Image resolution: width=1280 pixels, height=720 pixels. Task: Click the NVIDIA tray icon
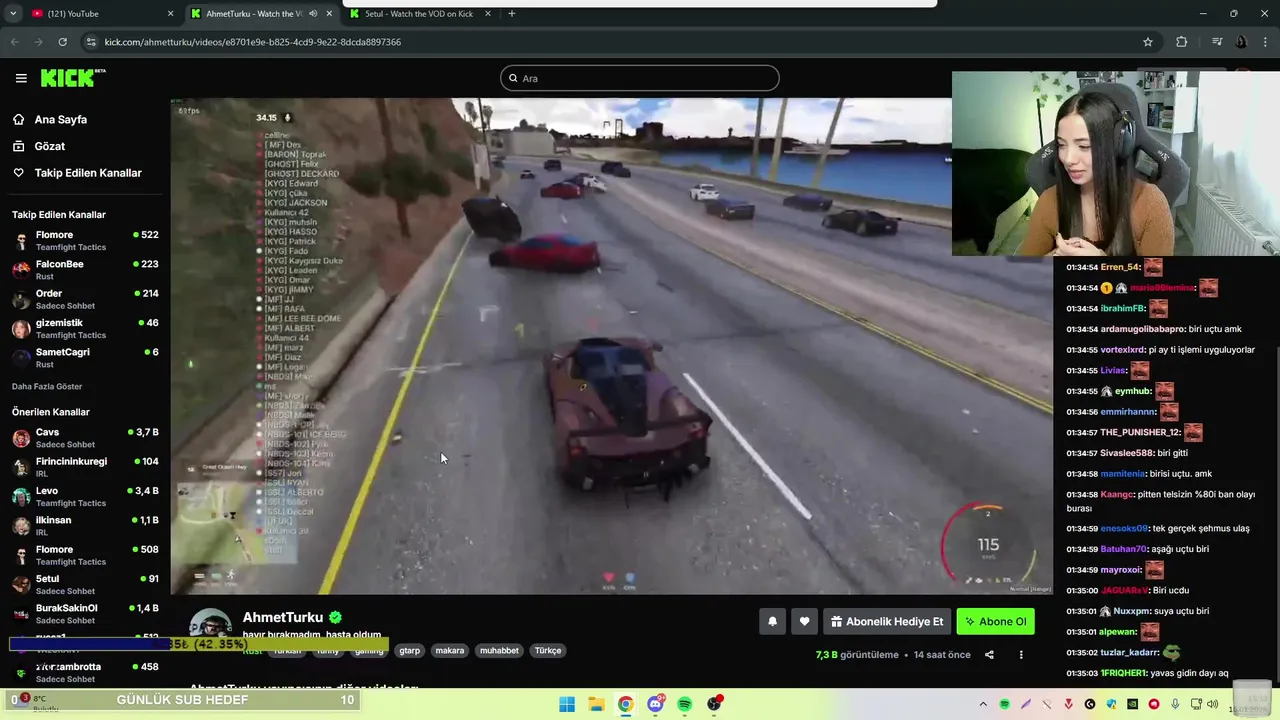(x=1133, y=704)
